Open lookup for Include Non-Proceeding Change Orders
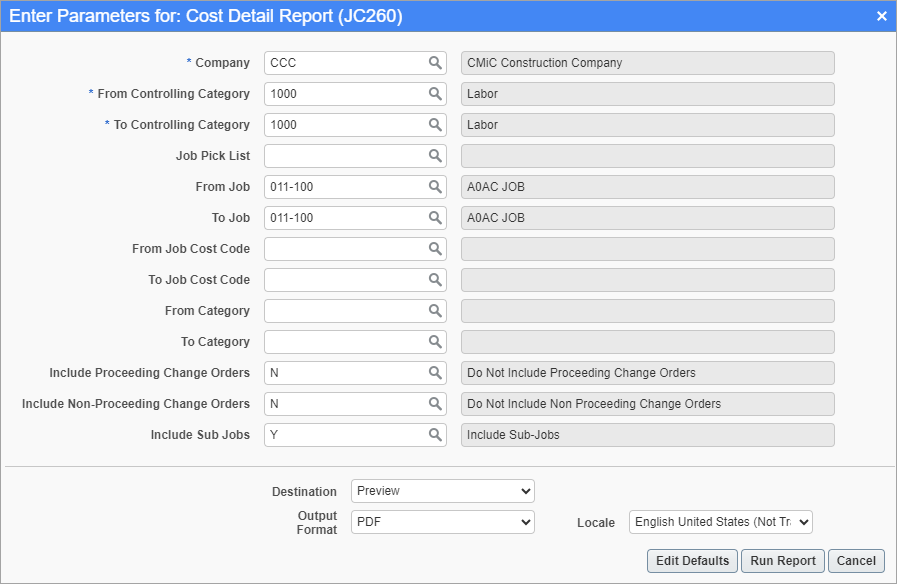Screen dimensions: 897x584 click(x=435, y=404)
